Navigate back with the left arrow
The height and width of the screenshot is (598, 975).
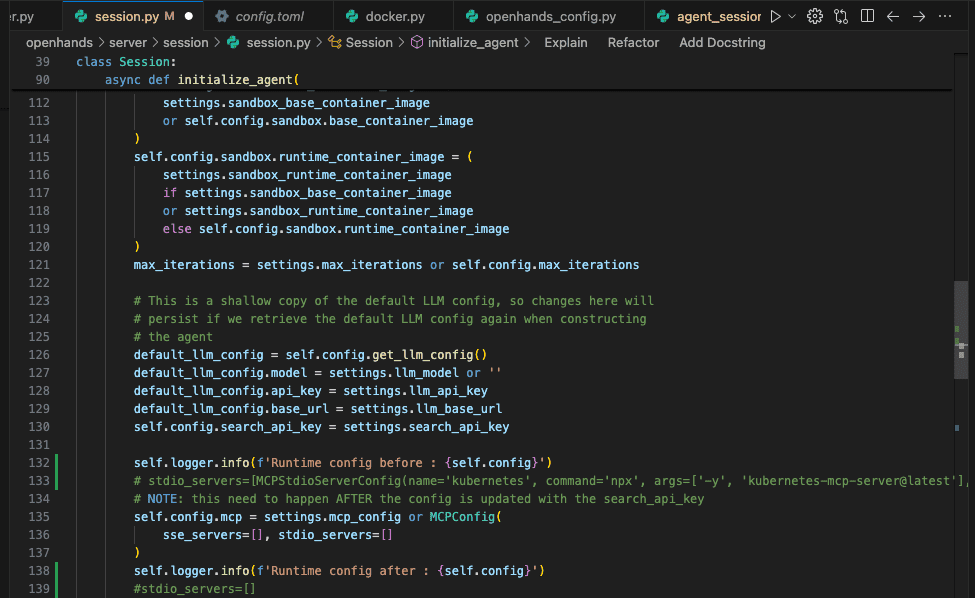coord(893,17)
